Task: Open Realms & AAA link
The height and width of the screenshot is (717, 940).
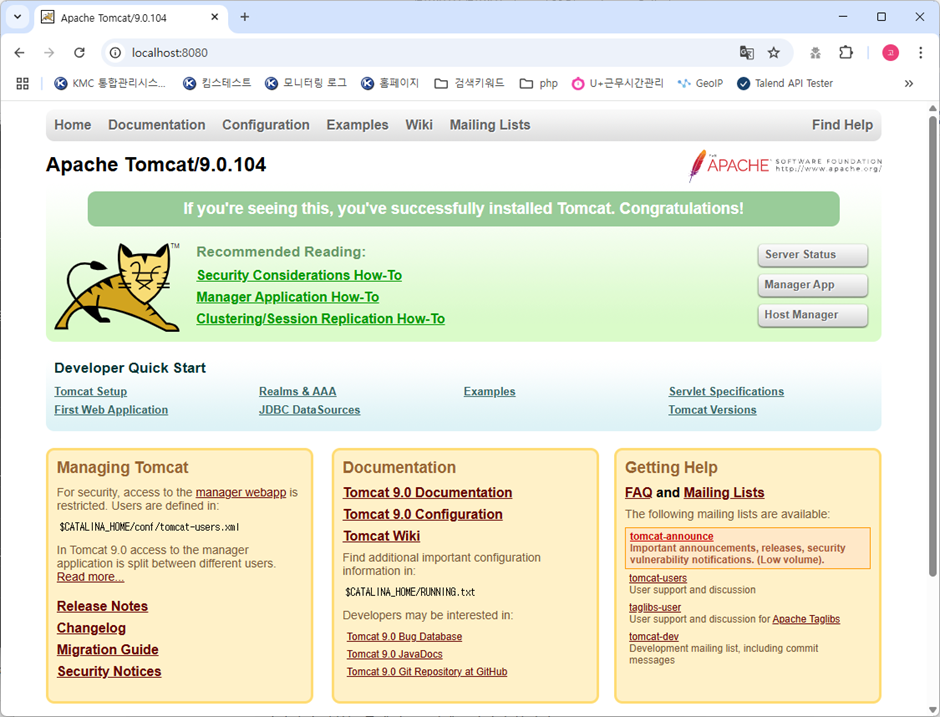Action: coord(297,391)
